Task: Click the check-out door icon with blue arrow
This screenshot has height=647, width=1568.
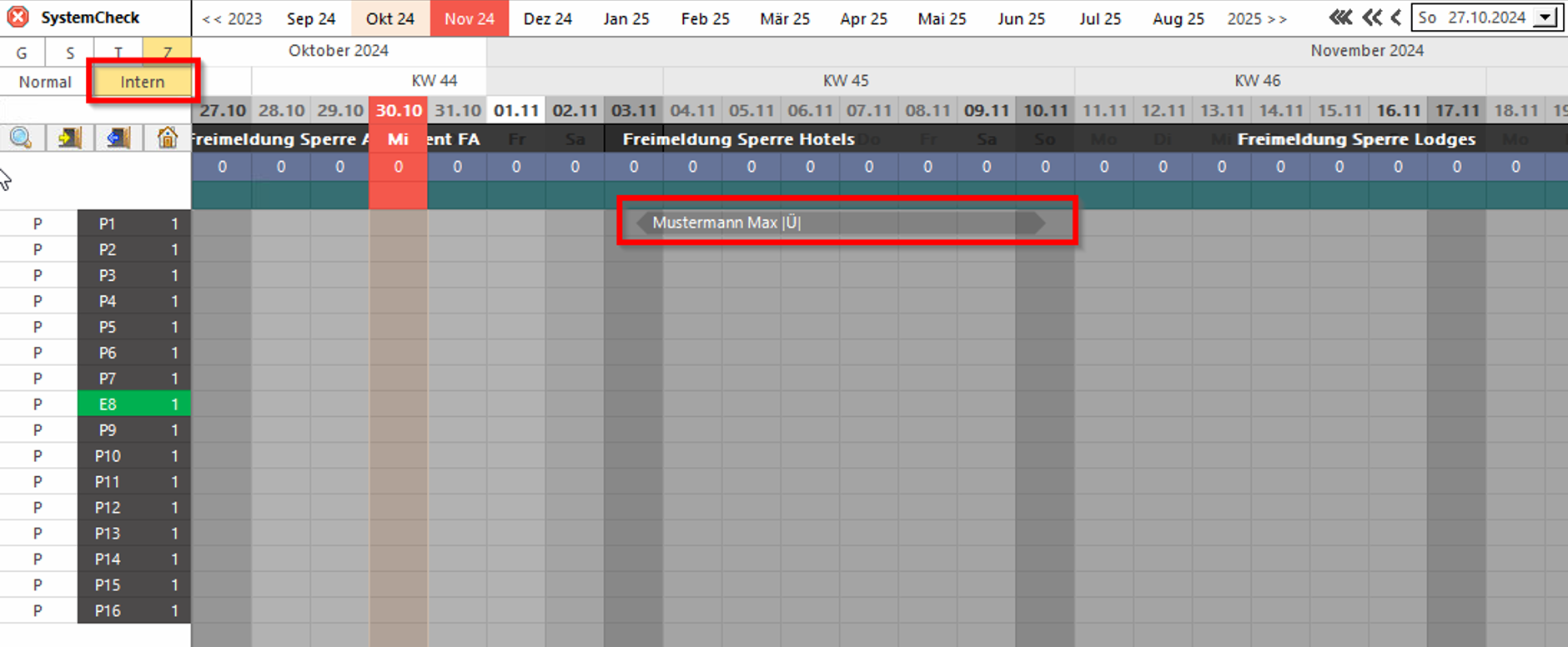Action: coord(118,138)
